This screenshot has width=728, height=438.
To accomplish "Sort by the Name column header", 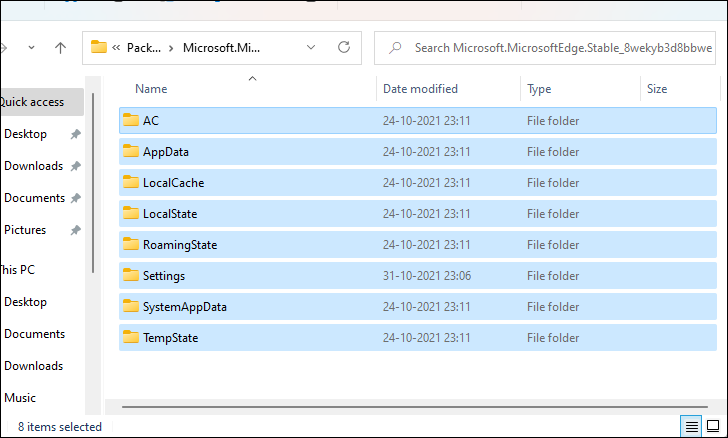I will (151, 89).
